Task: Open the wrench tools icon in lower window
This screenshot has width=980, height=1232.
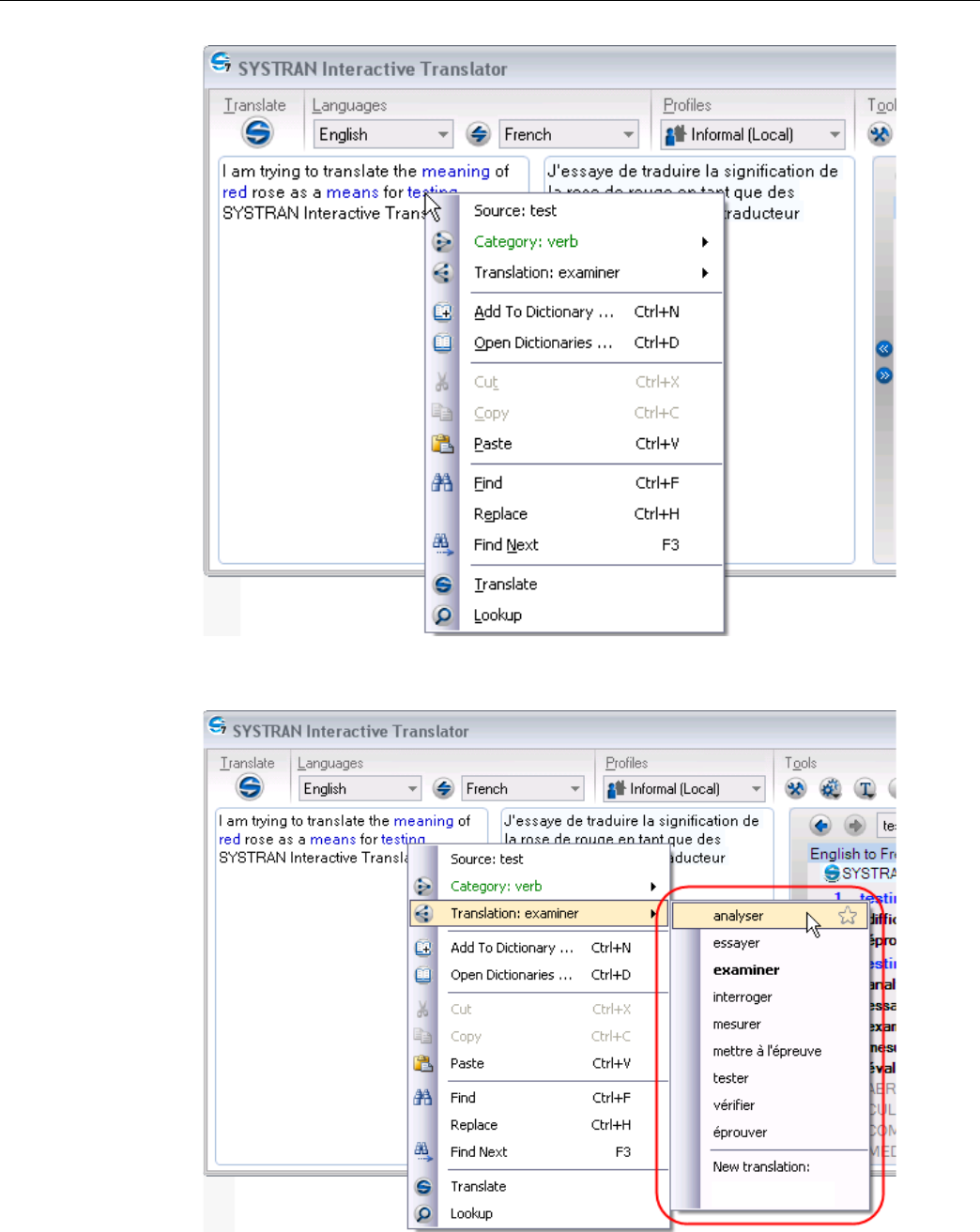Action: pyautogui.click(x=796, y=788)
